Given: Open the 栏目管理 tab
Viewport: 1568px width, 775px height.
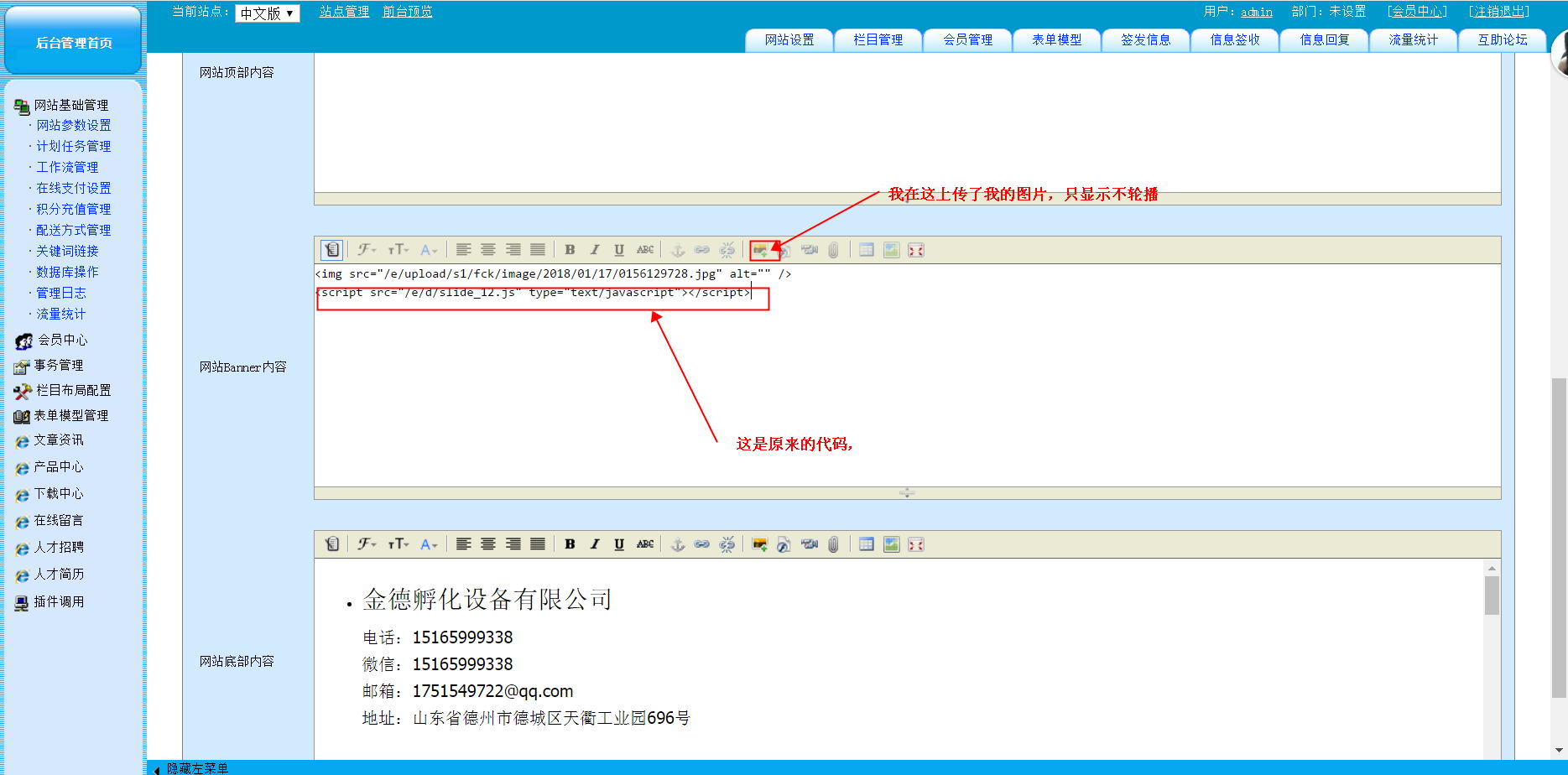Looking at the screenshot, I should click(878, 40).
